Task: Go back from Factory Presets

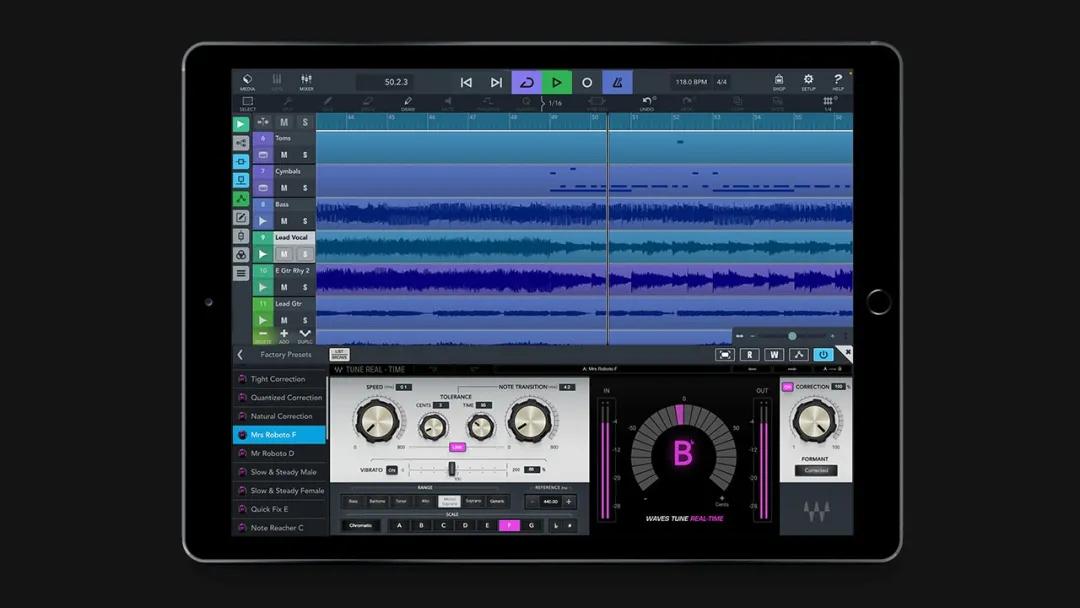Action: pos(240,355)
